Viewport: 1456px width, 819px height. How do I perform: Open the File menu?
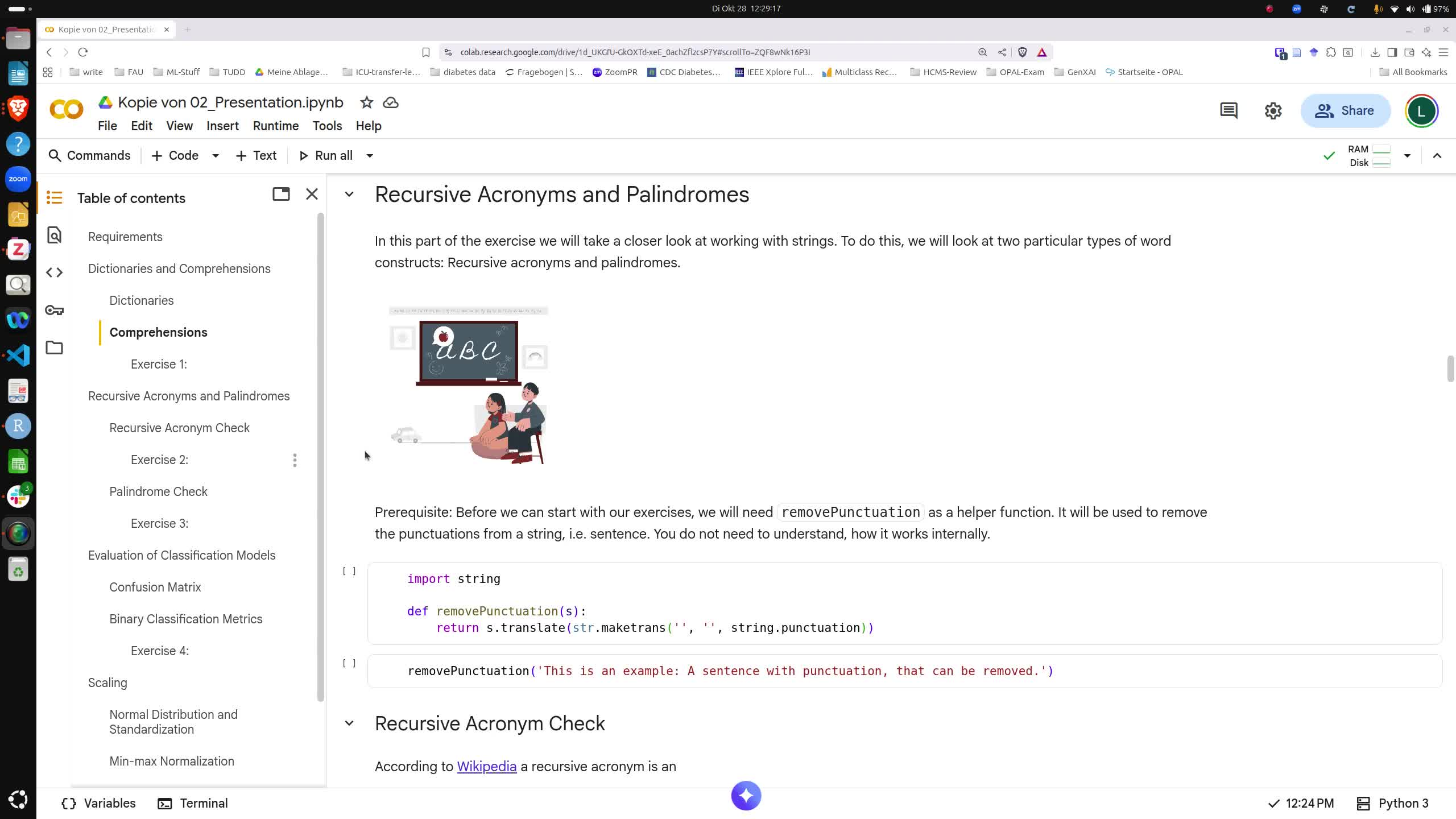[x=107, y=126]
